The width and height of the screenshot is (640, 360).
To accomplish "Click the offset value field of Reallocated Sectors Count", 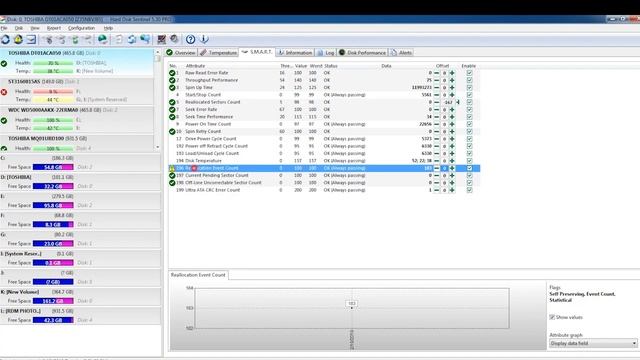I will (x=448, y=102).
